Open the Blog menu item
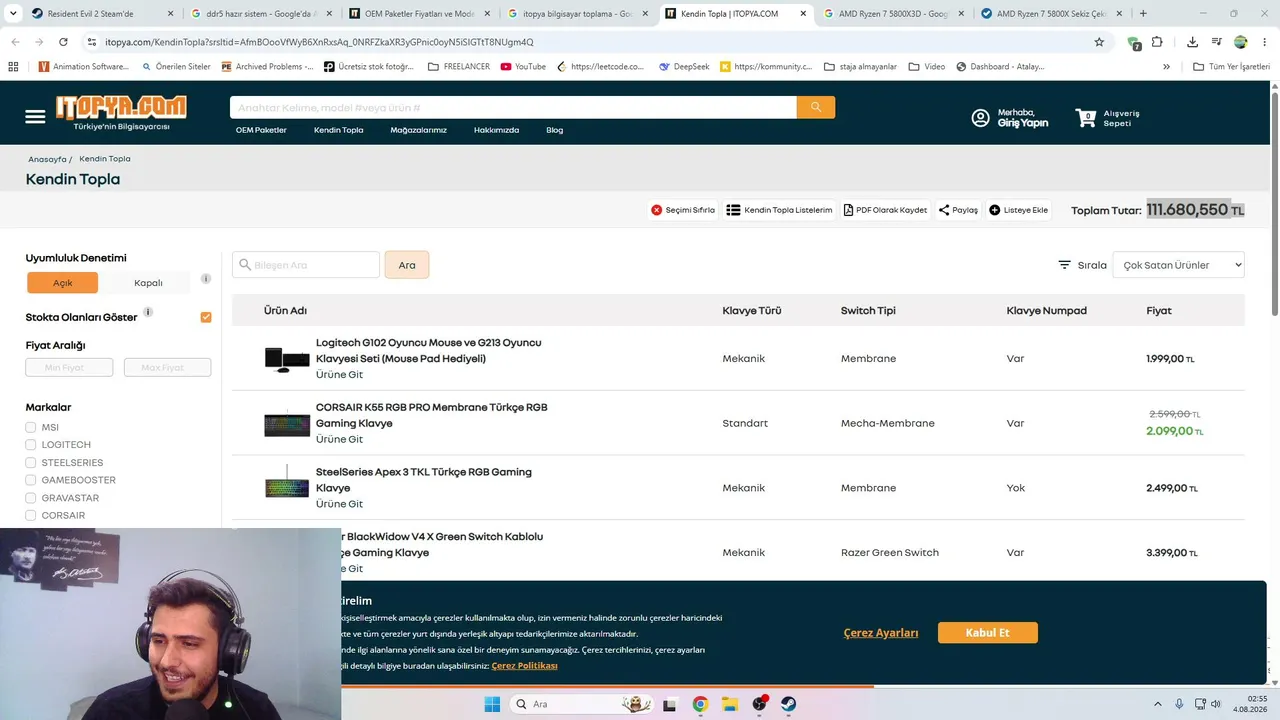The image size is (1280, 720). pos(554,130)
